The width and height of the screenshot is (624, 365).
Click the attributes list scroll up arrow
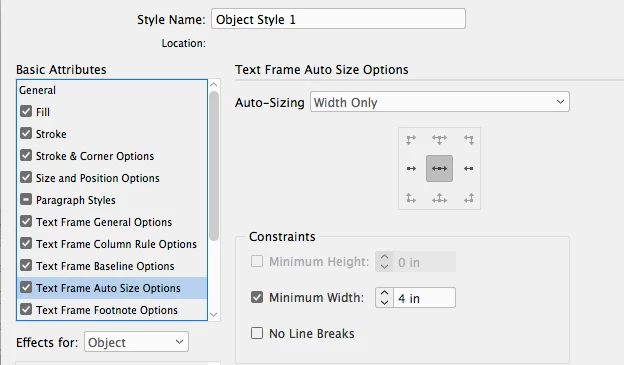tap(214, 84)
